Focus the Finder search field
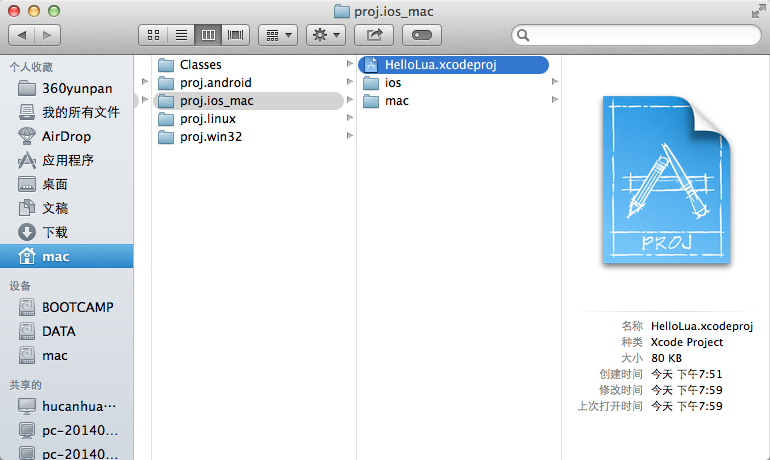 636,35
